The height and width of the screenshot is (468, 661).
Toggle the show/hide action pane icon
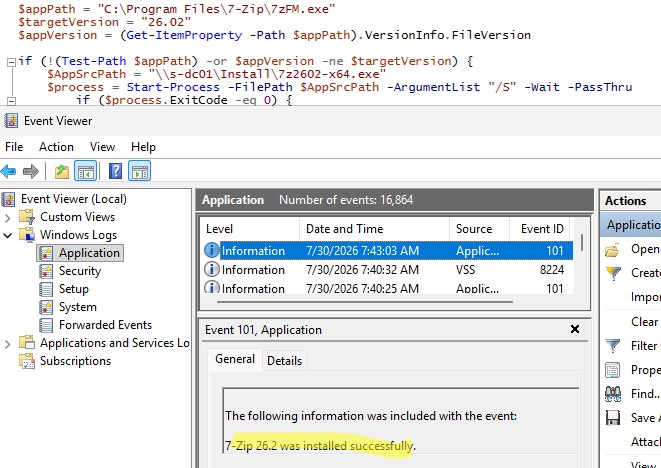point(140,172)
